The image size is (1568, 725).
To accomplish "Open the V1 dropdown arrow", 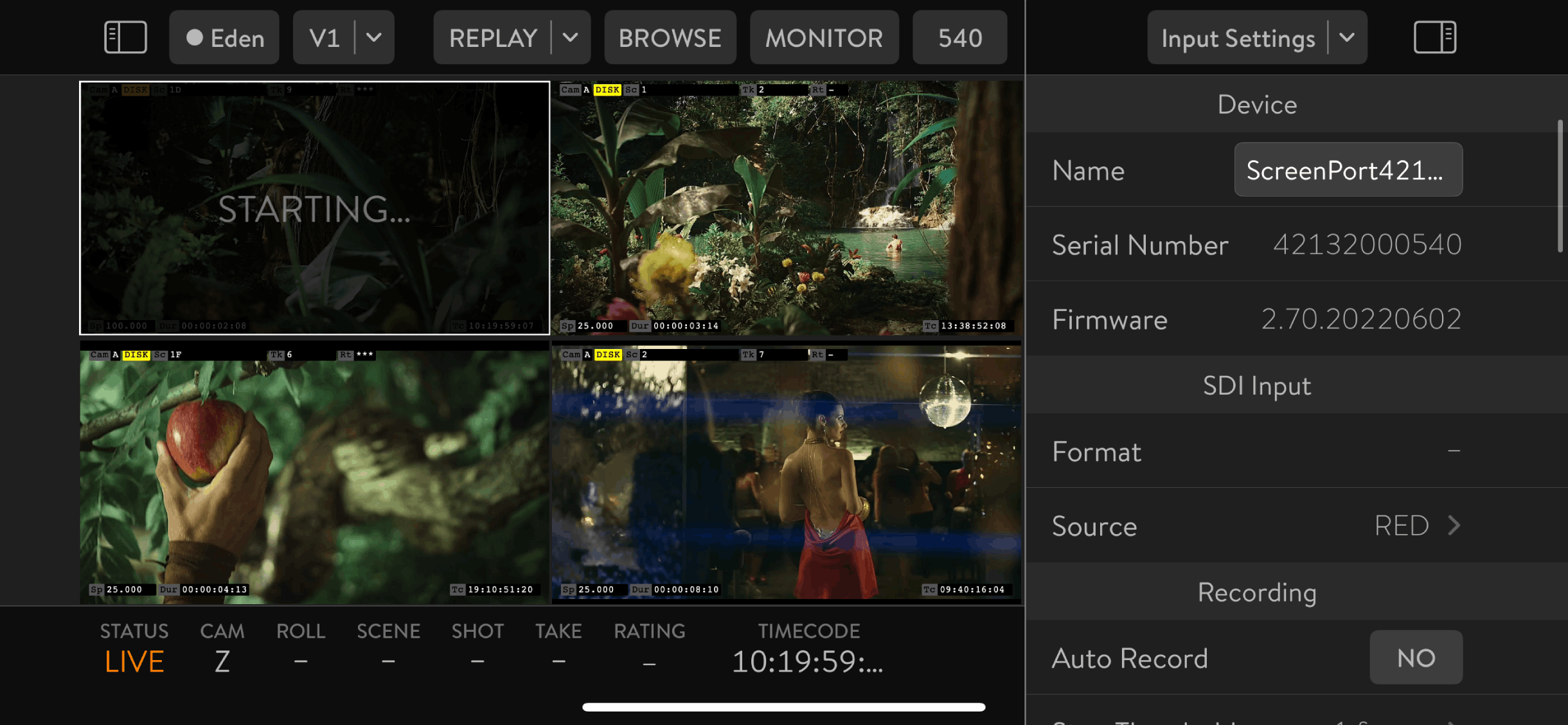I will pyautogui.click(x=374, y=37).
